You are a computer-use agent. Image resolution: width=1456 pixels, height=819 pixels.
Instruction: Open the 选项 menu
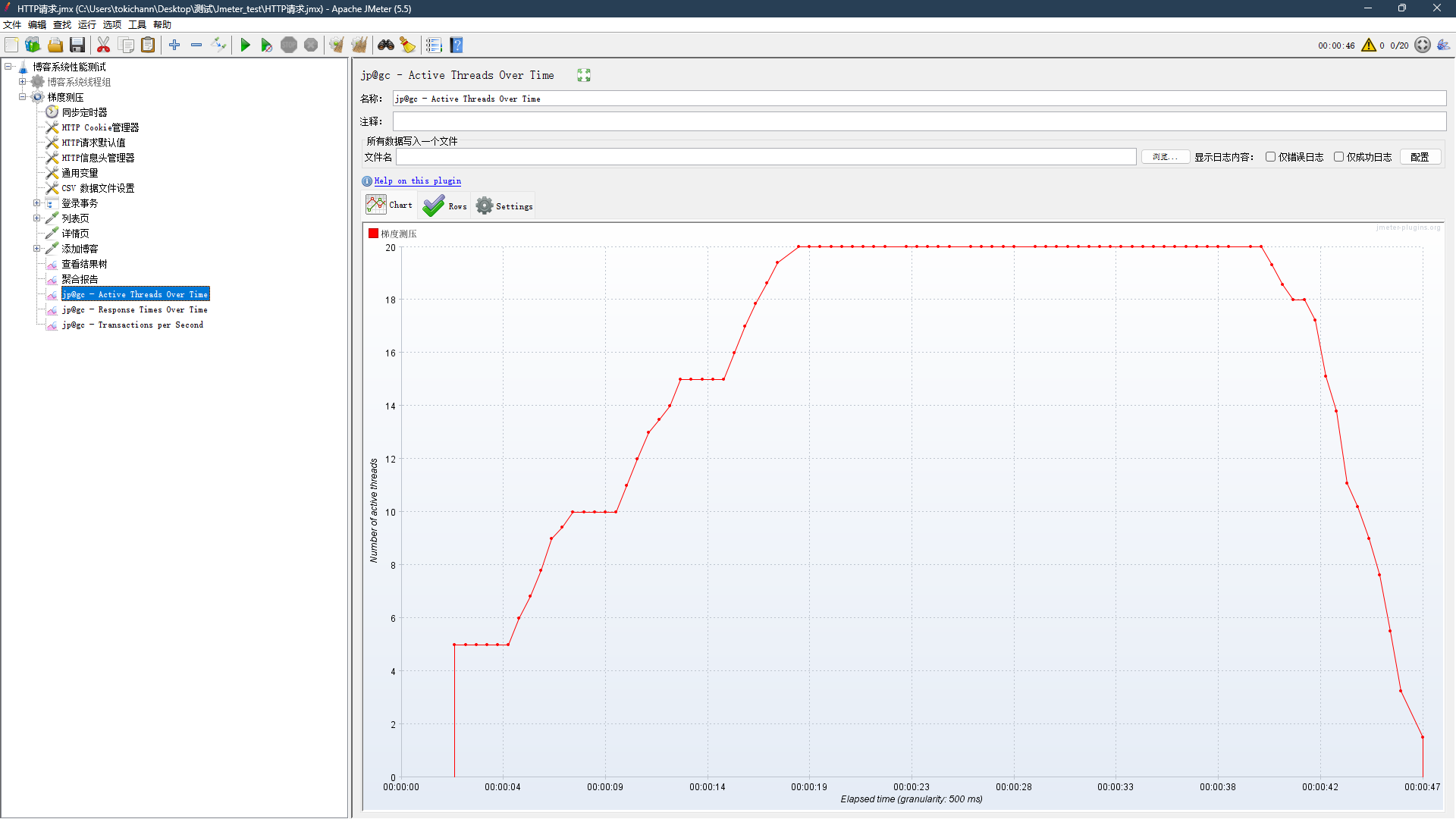tap(112, 25)
